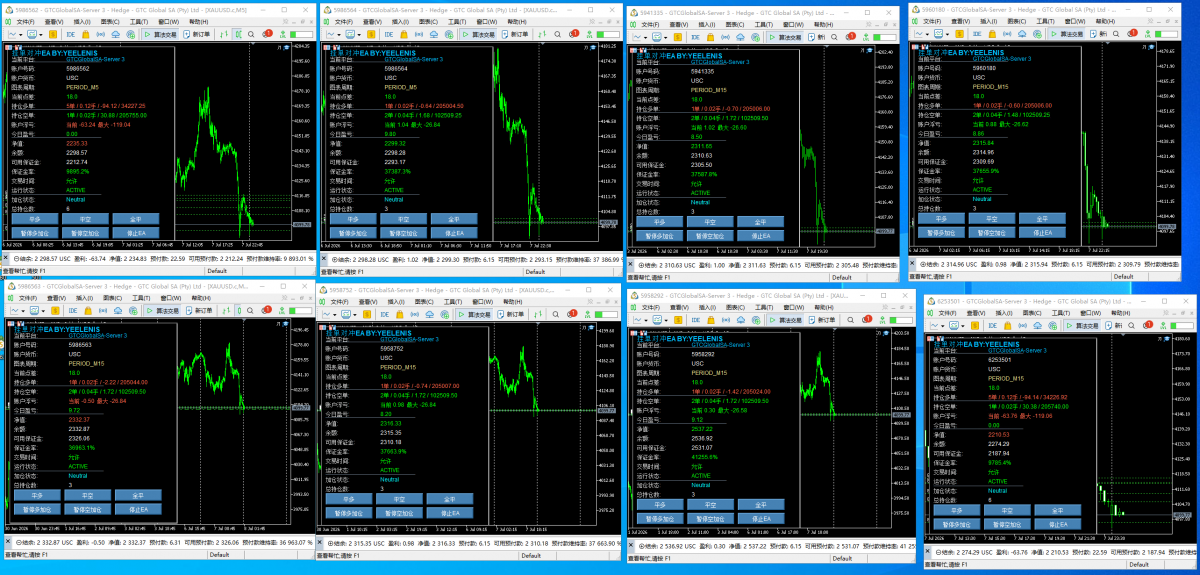The width and height of the screenshot is (1200, 575).
Task: Toggle 算法交易 algo trading in window 5958292
Action: (787, 320)
